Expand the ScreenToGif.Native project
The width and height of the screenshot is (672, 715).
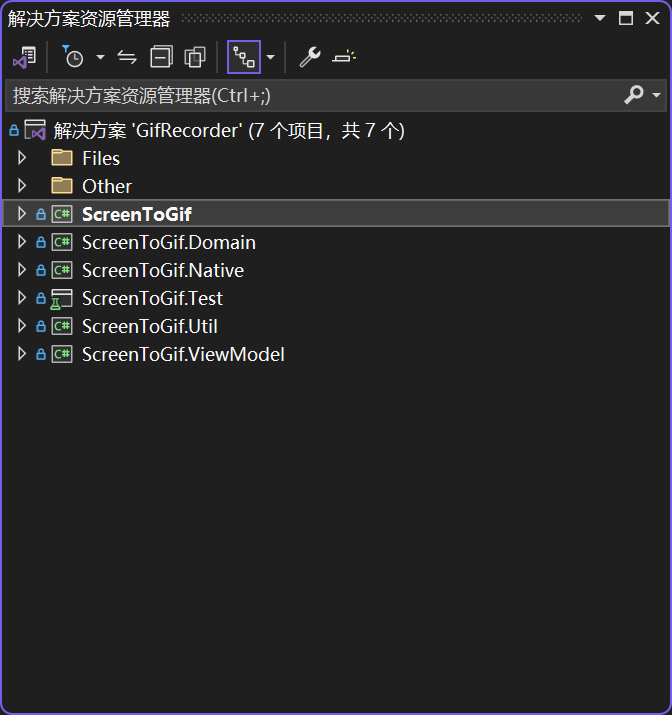pos(21,270)
